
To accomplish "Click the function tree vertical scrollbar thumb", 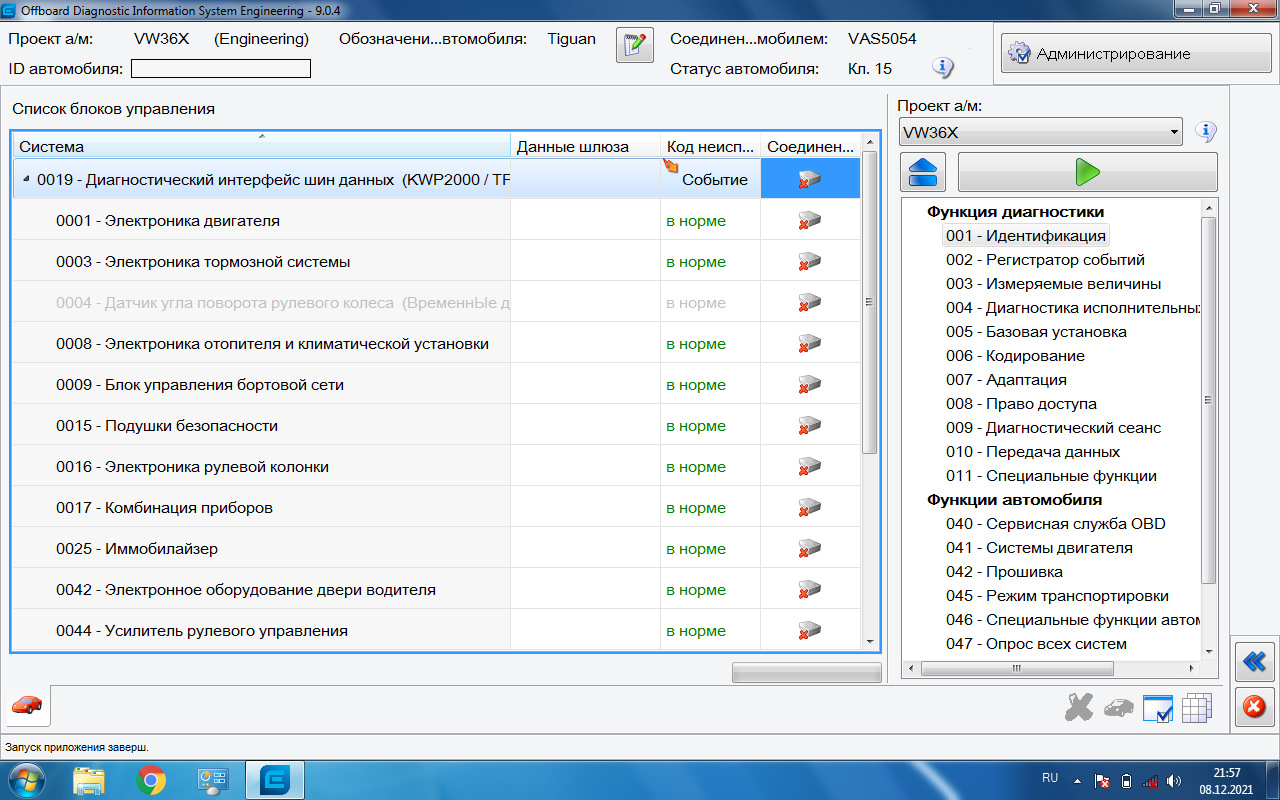I will [1208, 400].
